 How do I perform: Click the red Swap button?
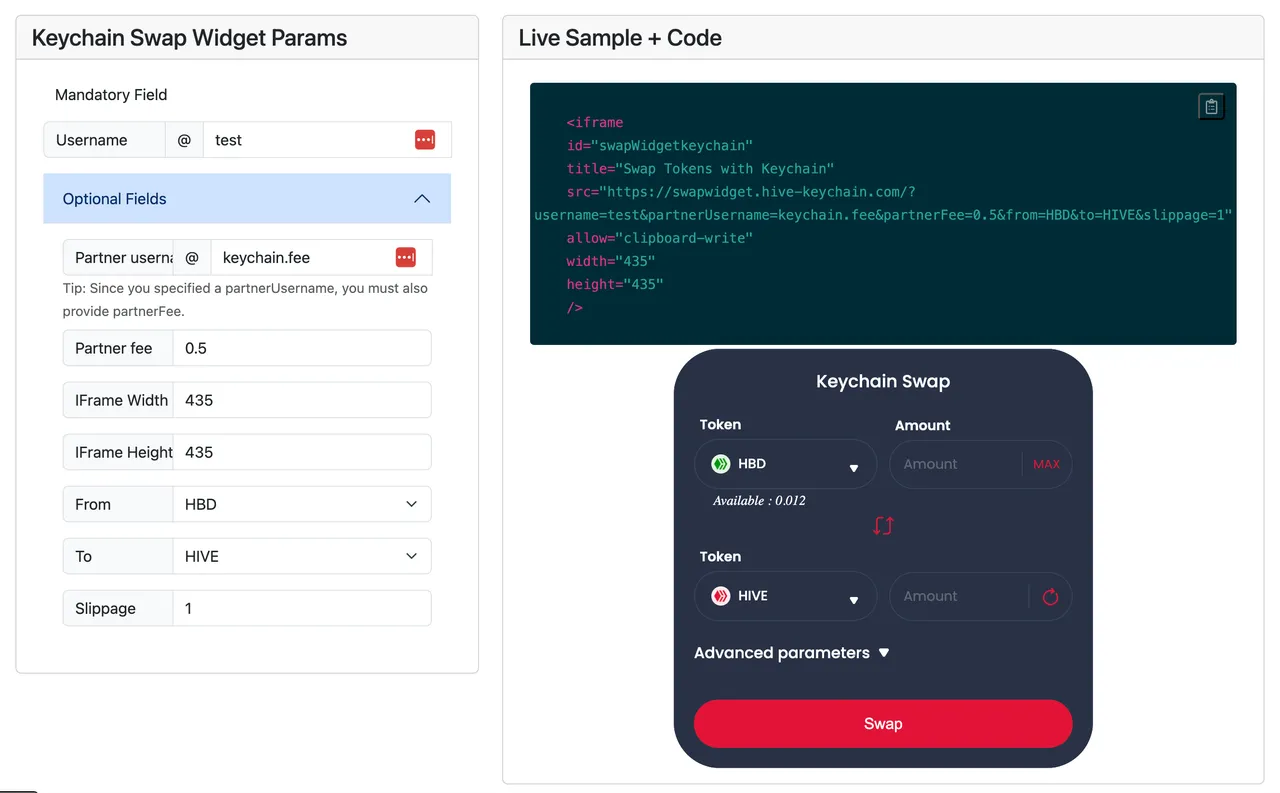883,724
